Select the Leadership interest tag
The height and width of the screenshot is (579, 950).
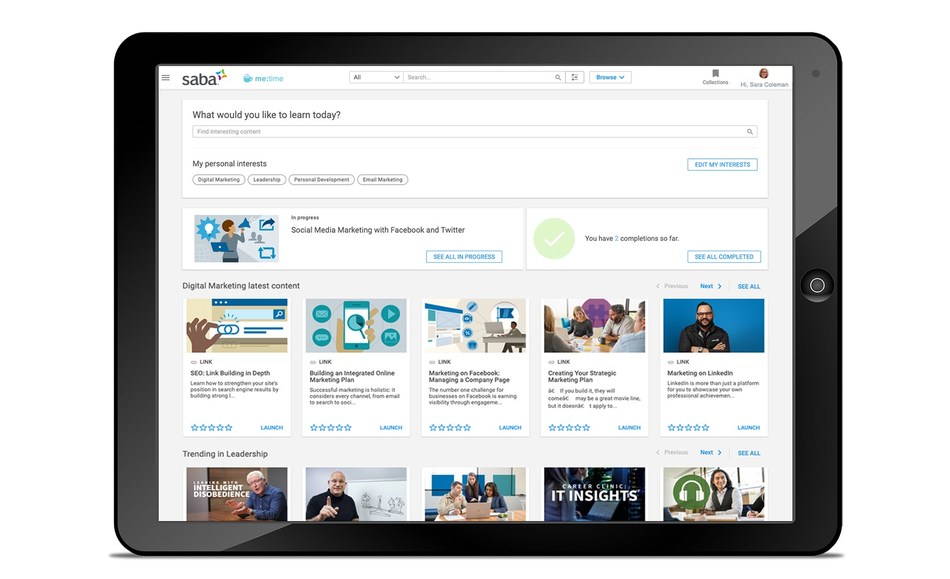266,179
